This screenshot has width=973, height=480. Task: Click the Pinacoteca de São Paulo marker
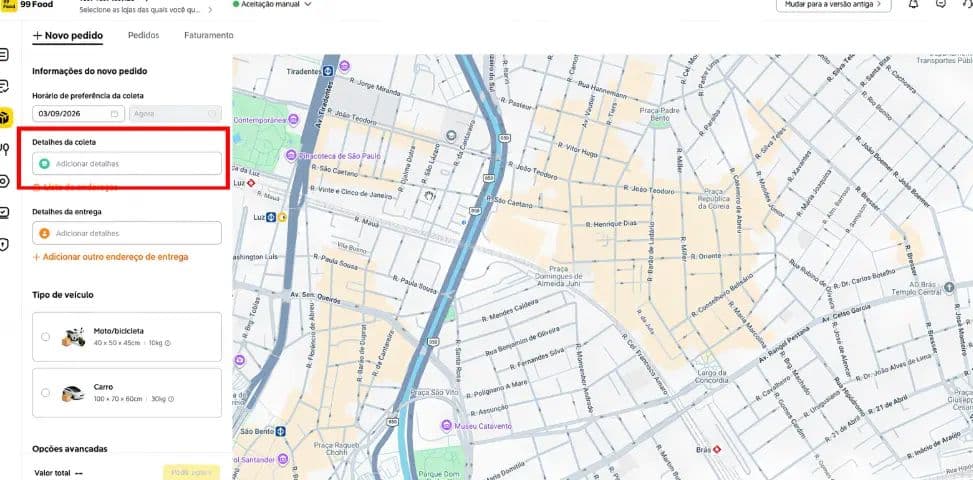pos(290,156)
